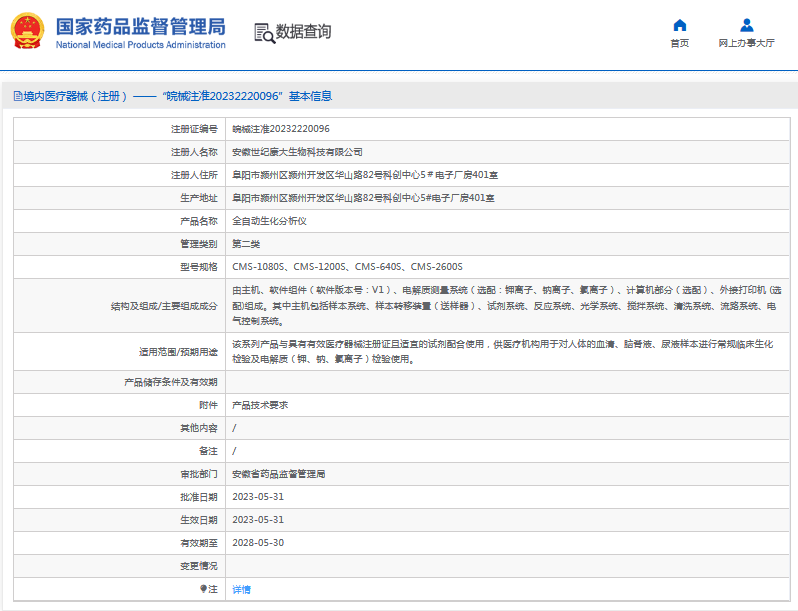Click 第二类 management category value
The image size is (798, 611).
point(246,244)
